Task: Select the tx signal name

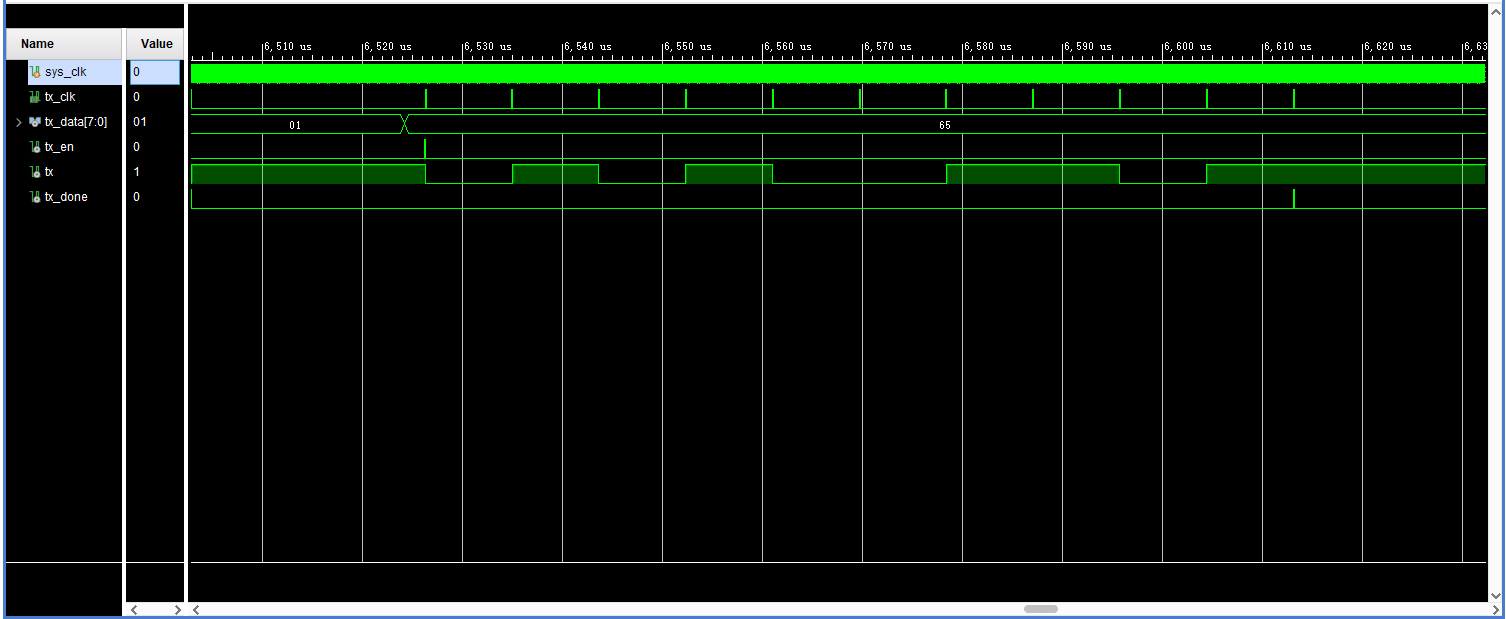Action: point(50,172)
